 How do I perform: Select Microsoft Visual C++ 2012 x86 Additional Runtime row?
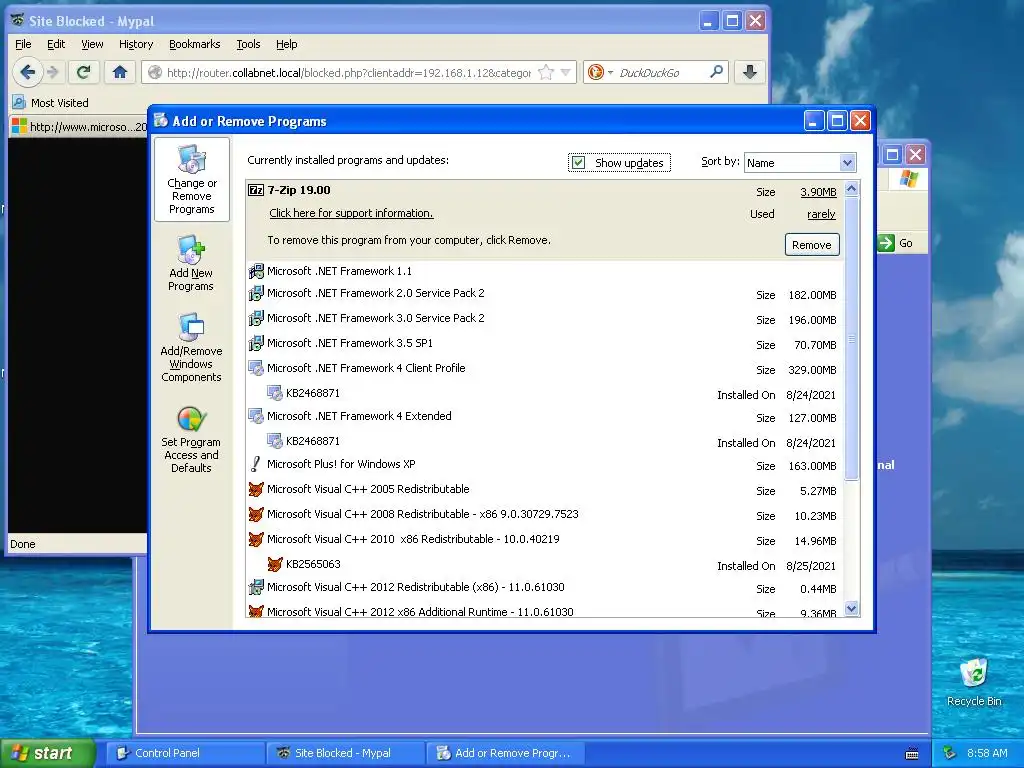click(545, 611)
